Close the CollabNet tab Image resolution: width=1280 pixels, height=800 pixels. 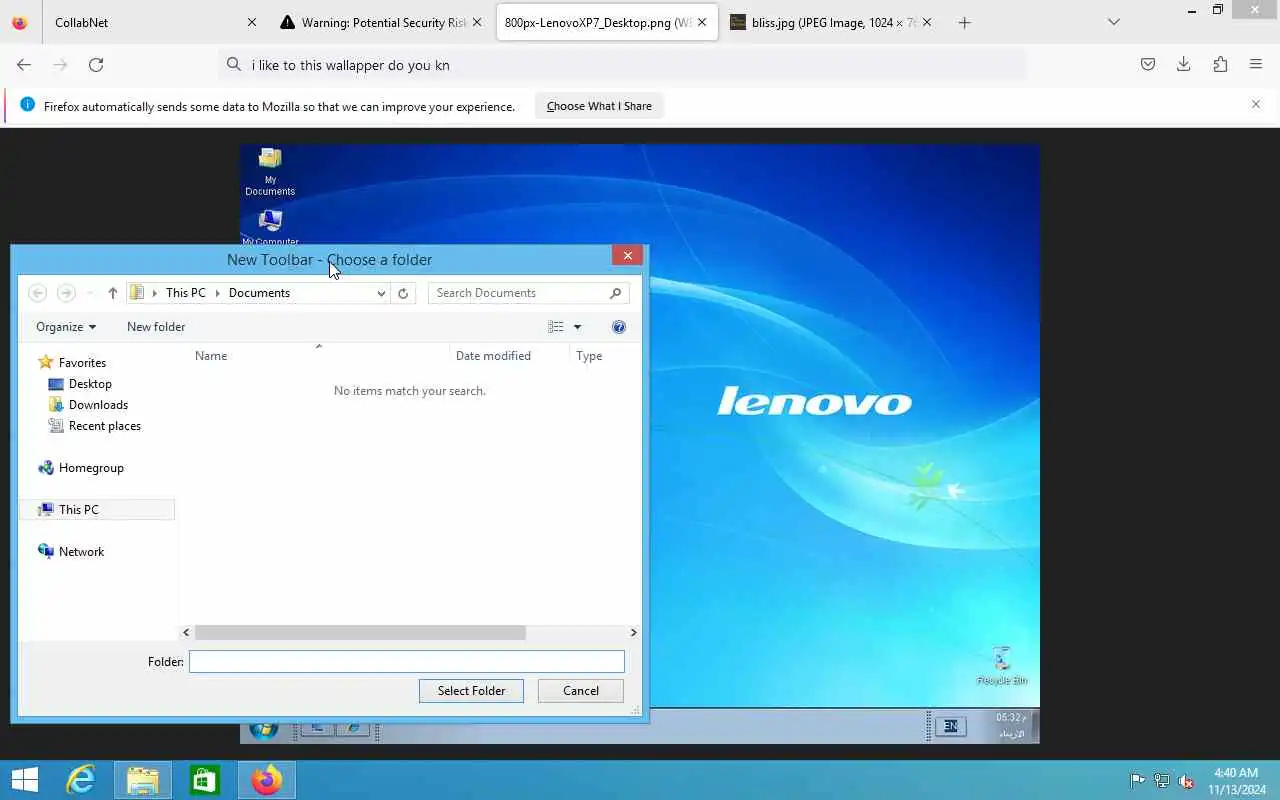(x=252, y=22)
